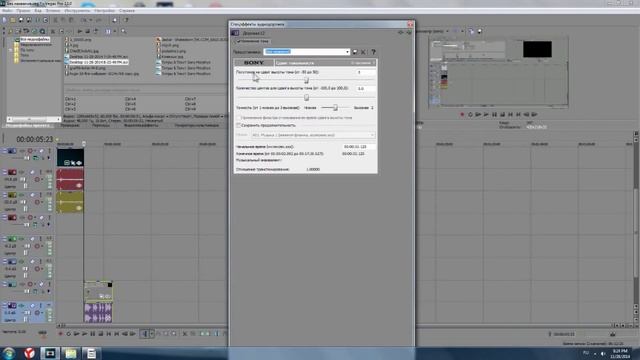Open plugin help question mark icon
Viewport: 640px width, 360px height.
coord(373,52)
